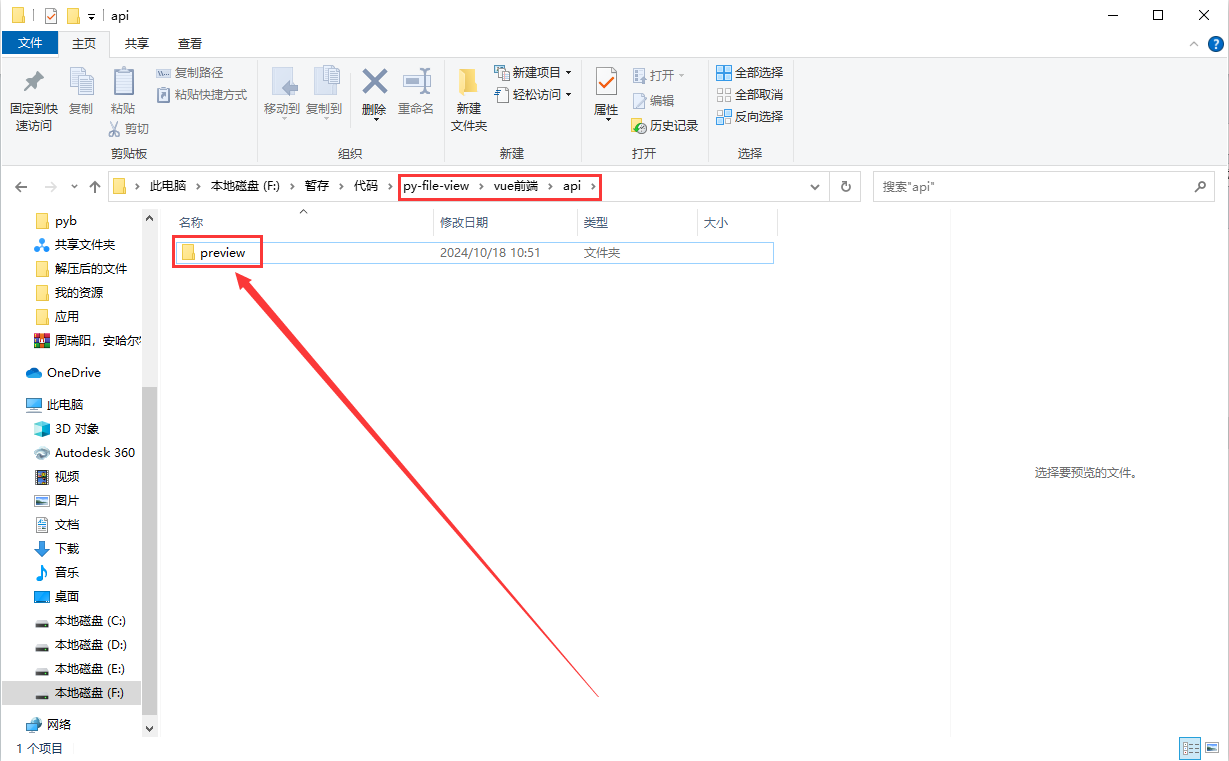Click Invert selection (反向选择)
Image resolution: width=1229 pixels, height=761 pixels.
[750, 117]
